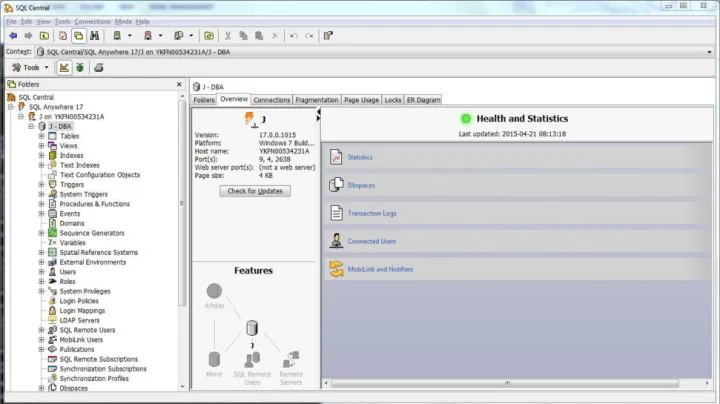Toggle Design mode in the toolbar
The width and height of the screenshot is (720, 404).
[64, 67]
